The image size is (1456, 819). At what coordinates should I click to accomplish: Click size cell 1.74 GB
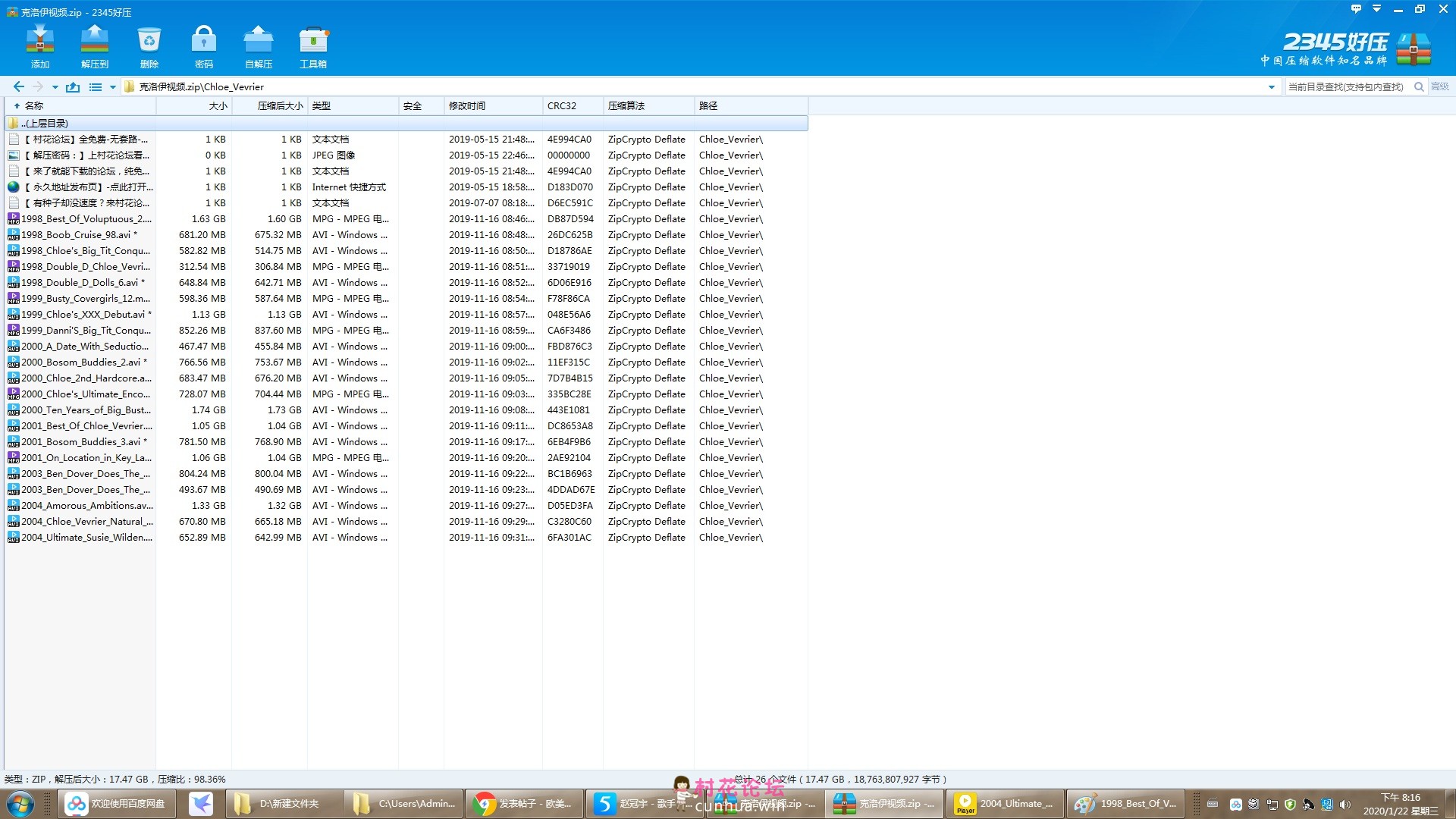[209, 409]
